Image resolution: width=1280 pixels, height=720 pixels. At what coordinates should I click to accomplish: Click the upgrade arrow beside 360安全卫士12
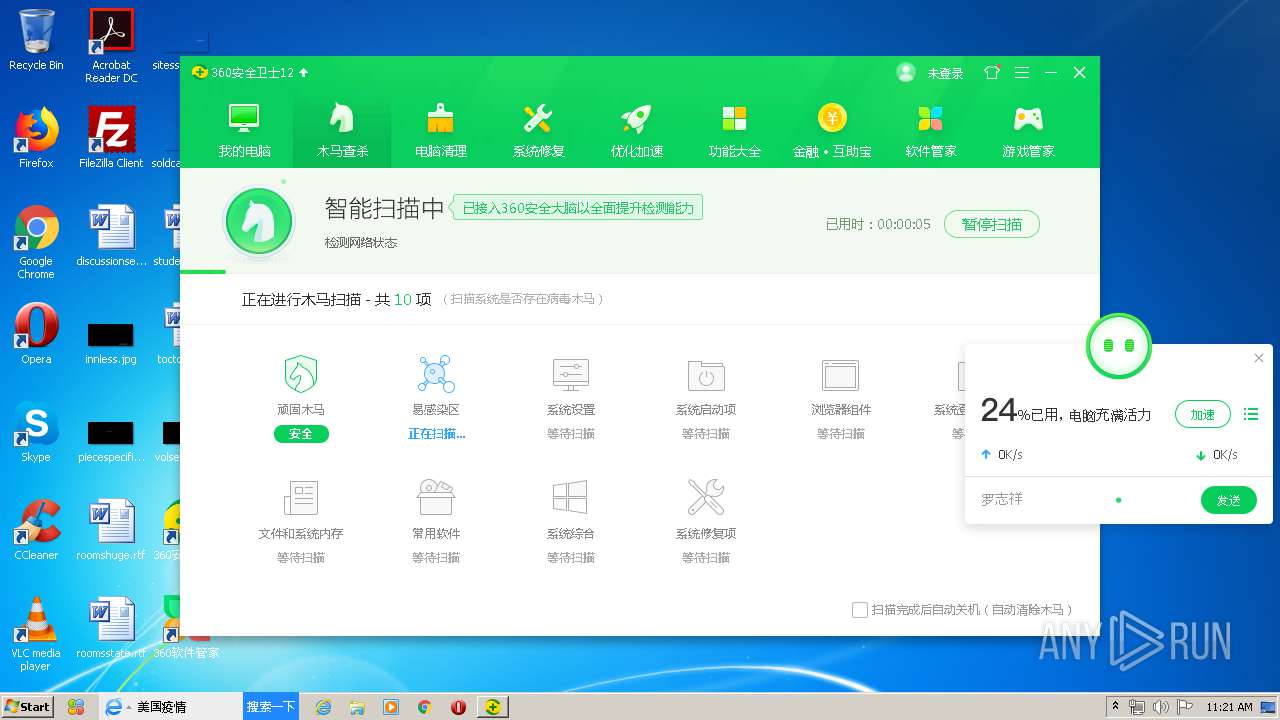tap(304, 73)
